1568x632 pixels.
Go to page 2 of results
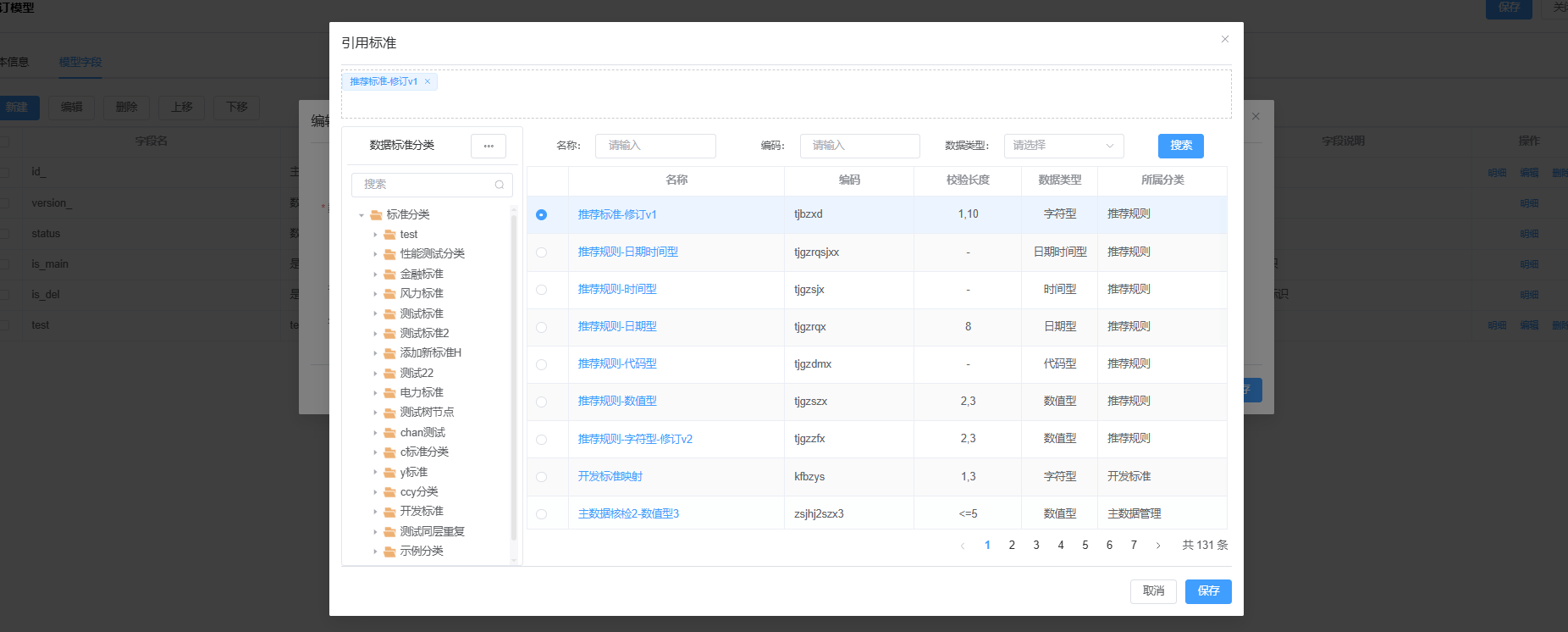(1012, 545)
